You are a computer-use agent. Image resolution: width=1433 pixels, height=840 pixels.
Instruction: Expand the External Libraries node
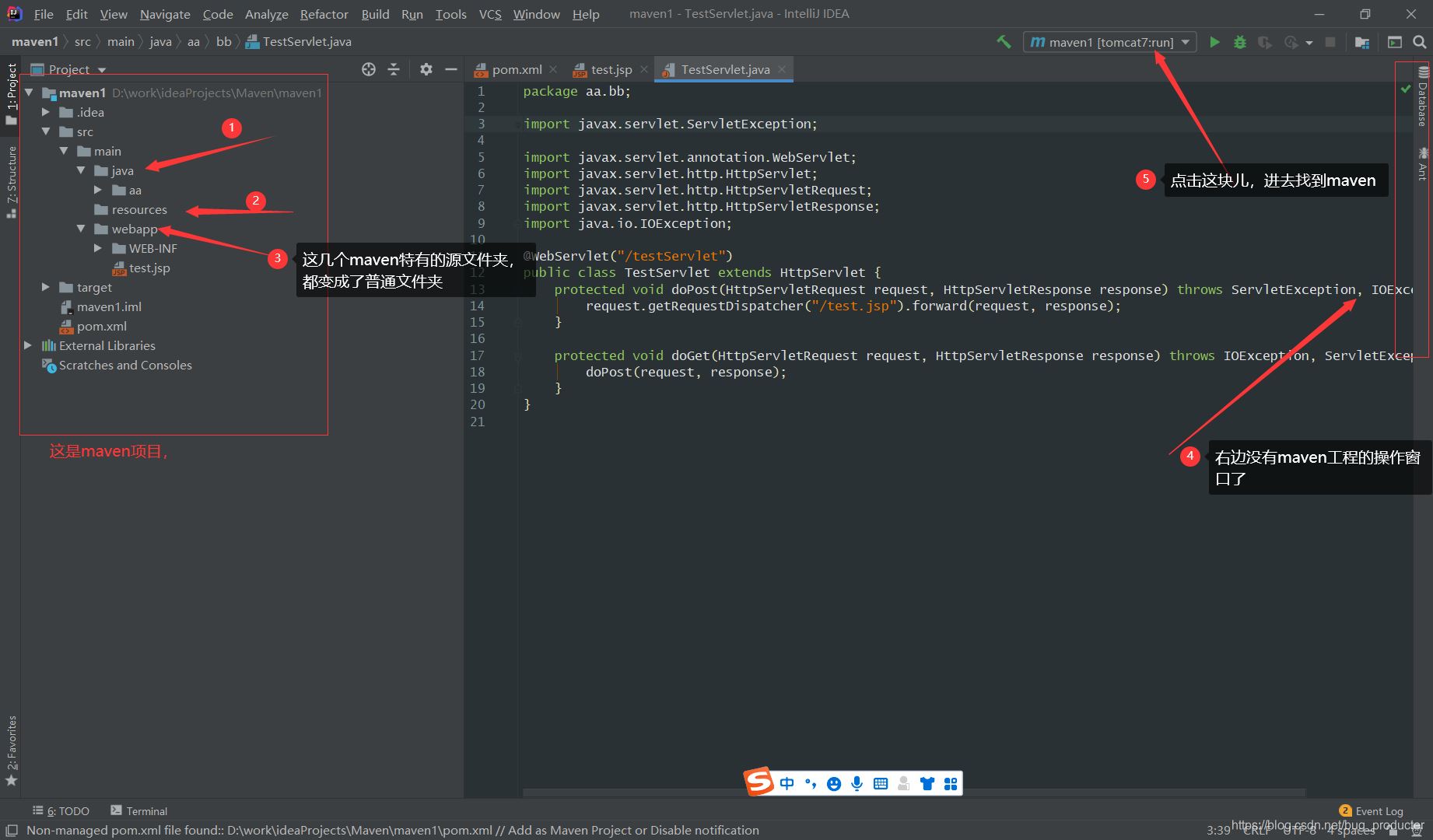[x=28, y=345]
